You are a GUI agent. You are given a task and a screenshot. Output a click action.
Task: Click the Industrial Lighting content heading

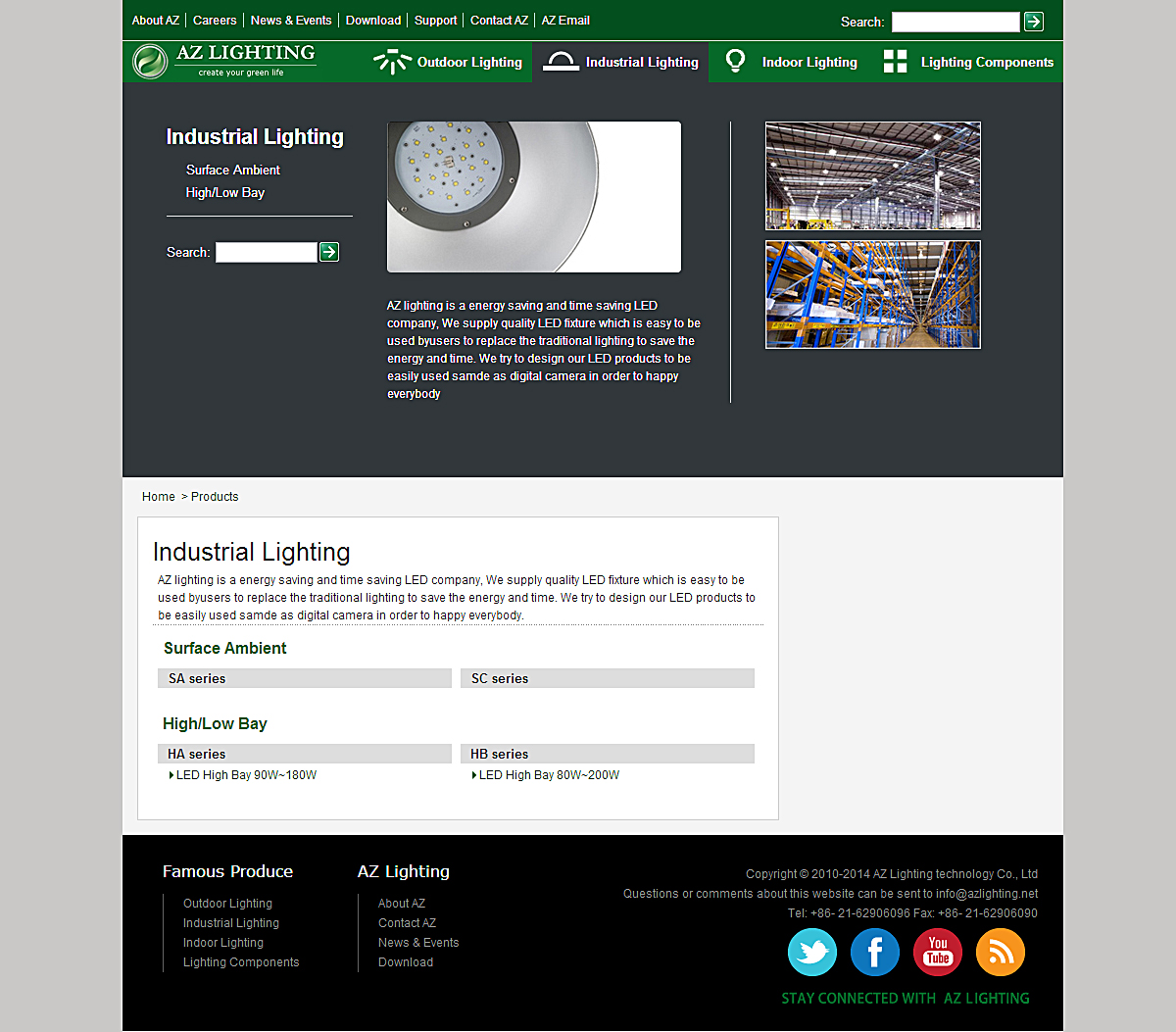coord(252,553)
